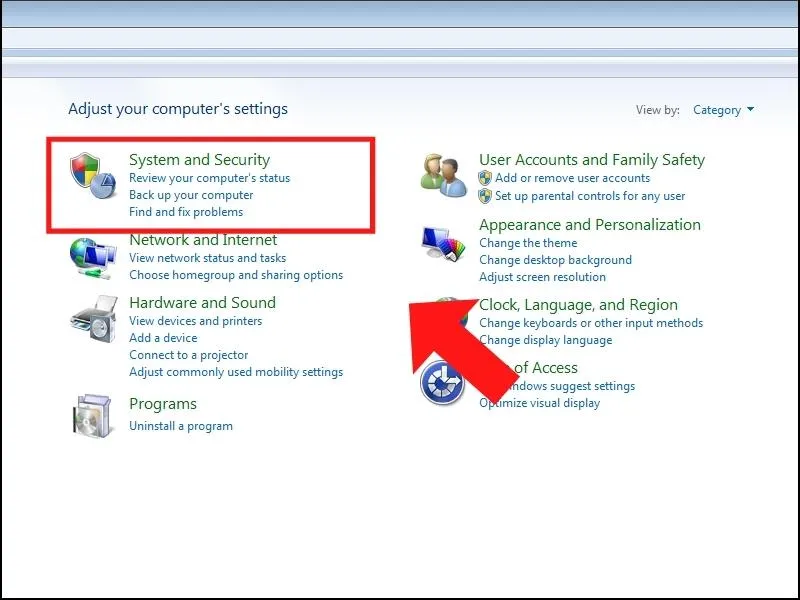The image size is (800, 600).
Task: Click shield icon beside Add or remove user accounts
Action: point(485,178)
